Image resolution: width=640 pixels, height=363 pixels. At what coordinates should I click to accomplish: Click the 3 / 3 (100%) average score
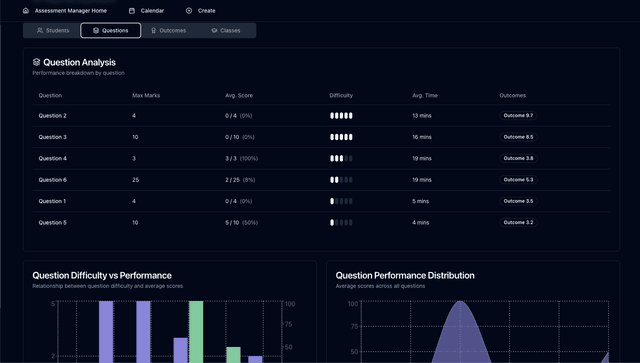click(242, 158)
